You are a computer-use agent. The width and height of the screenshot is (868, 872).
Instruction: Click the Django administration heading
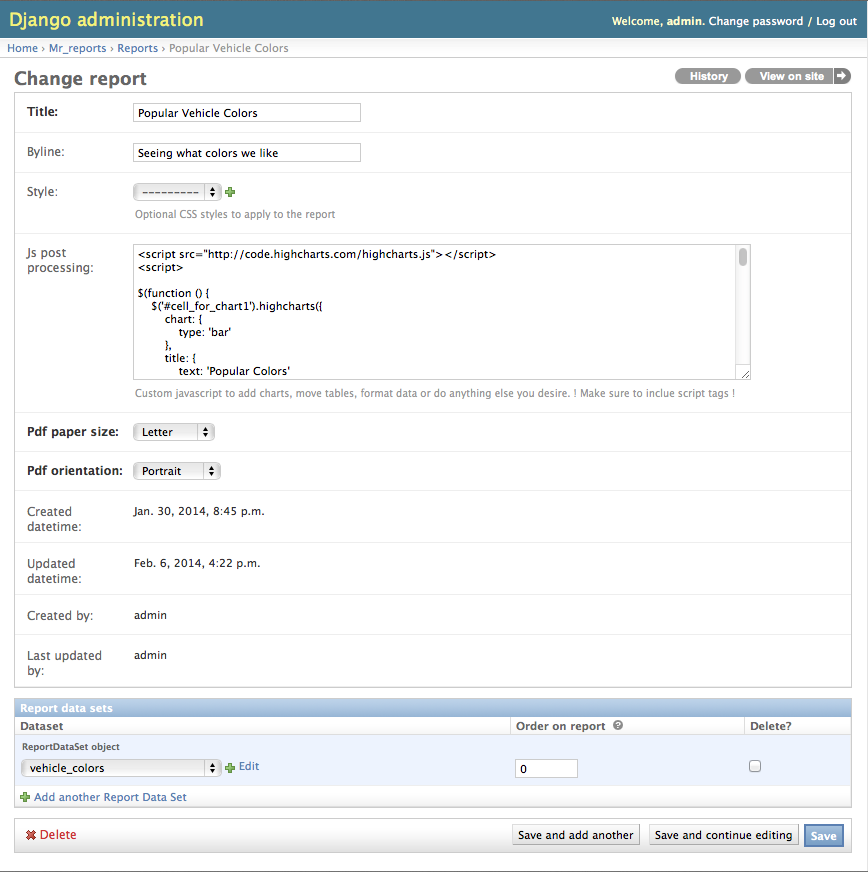pos(106,20)
